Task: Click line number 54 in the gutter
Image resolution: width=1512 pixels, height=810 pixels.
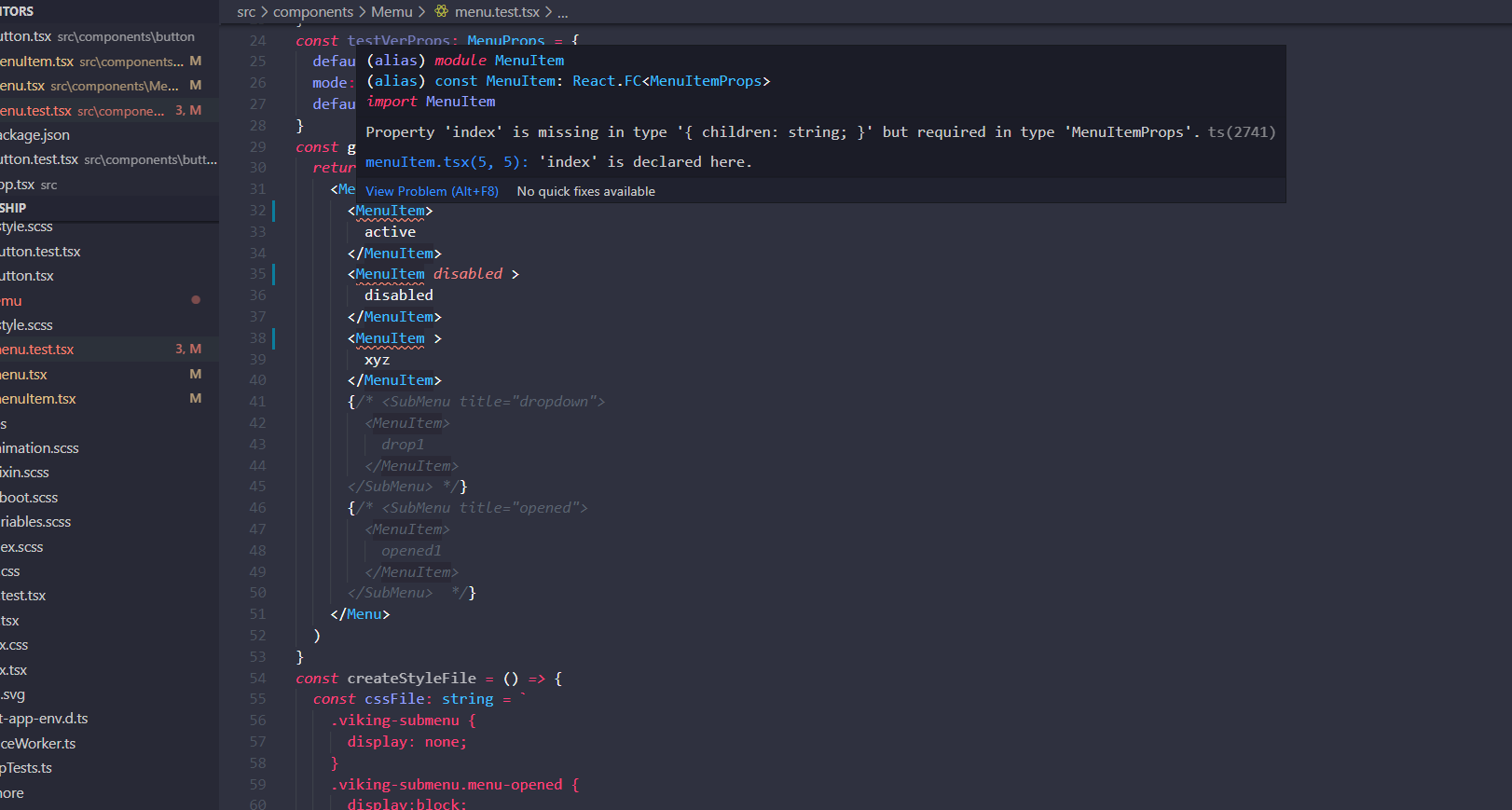Action: click(x=257, y=679)
